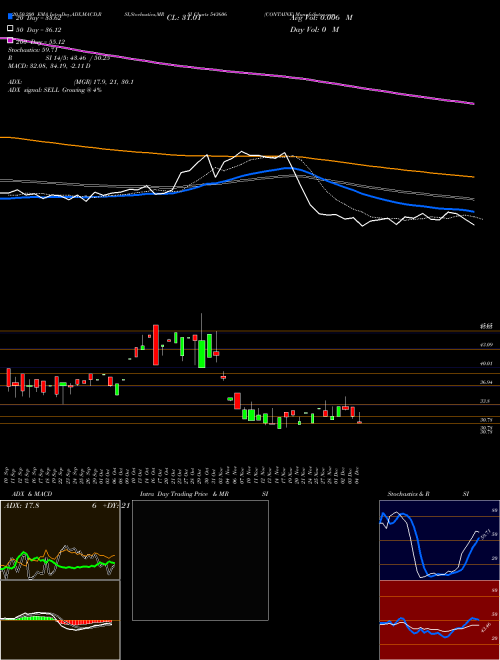The width and height of the screenshot is (500, 660).
Task: Click the 36.94 price axis label
Action: tap(486, 382)
